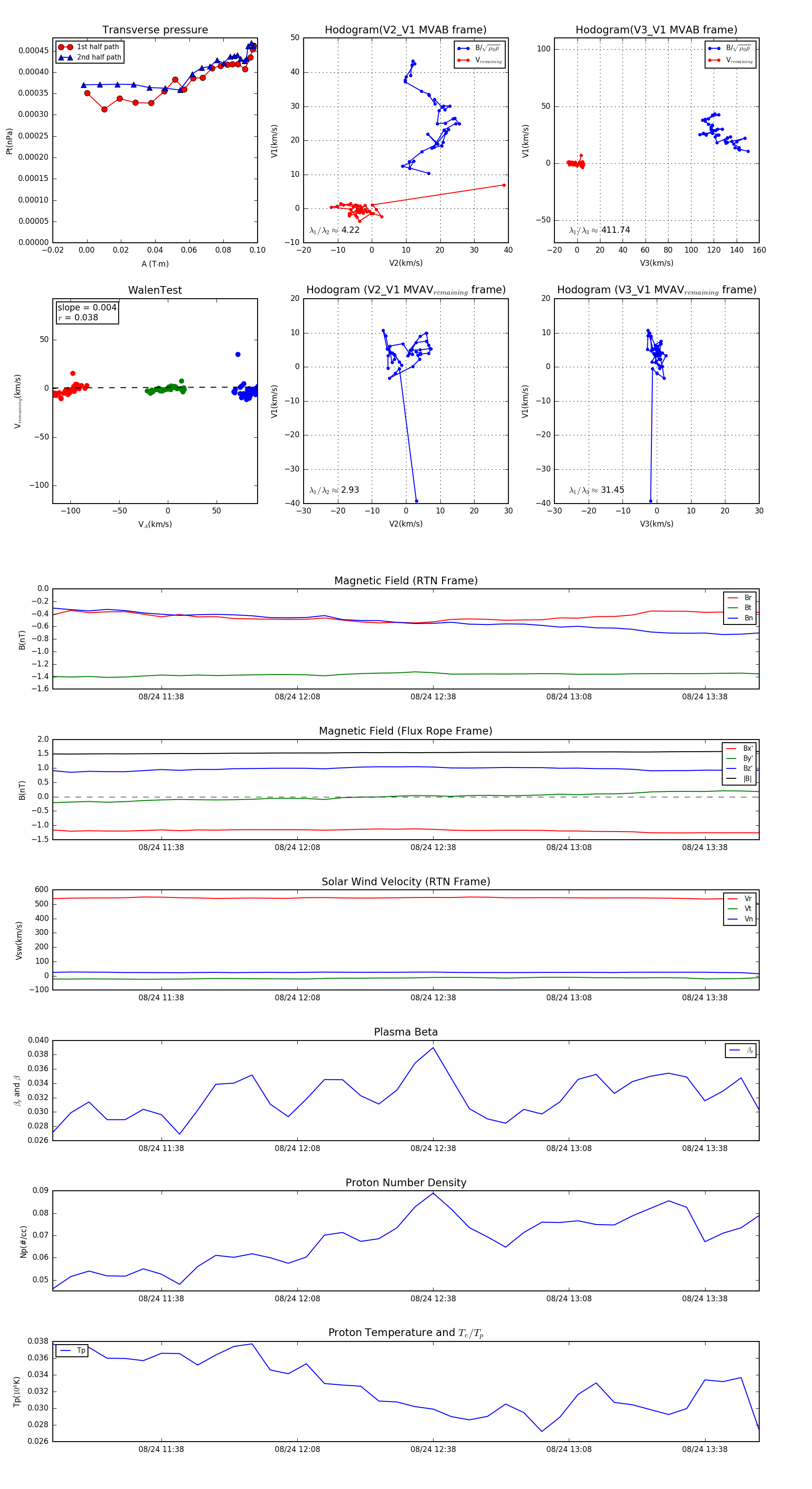The image size is (812, 1489).
Task: Select B/√μ0ρ legend entry in V2_V1 MVAB
Action: point(480,49)
